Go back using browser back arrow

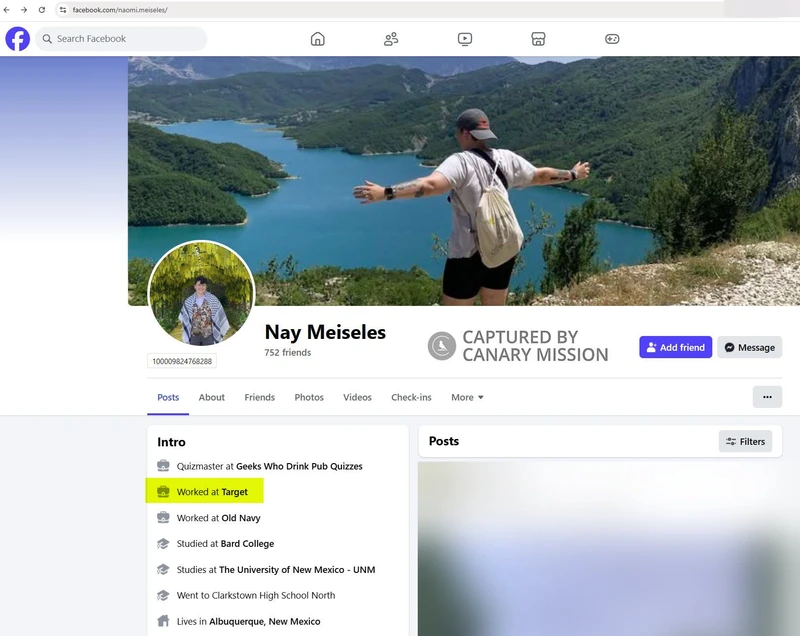(8, 10)
